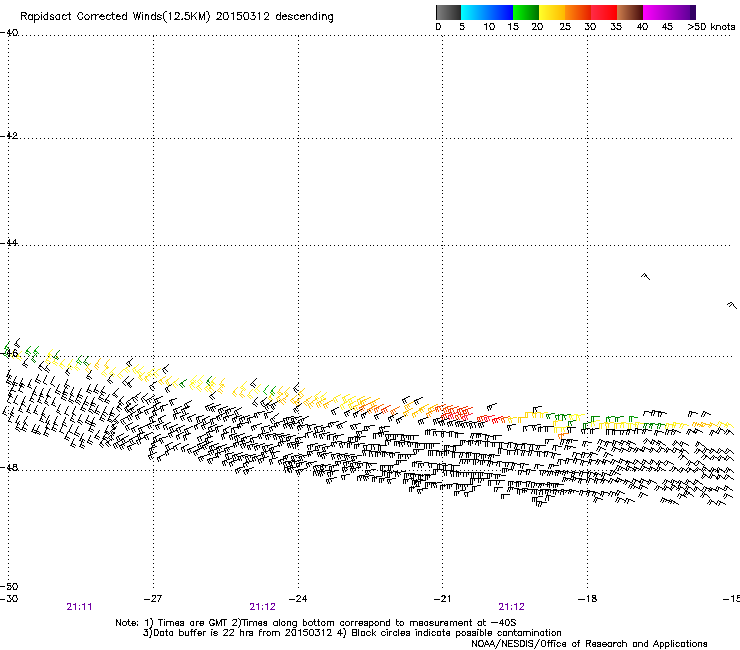Select the red 30-35 knots legend band

coord(604,12)
